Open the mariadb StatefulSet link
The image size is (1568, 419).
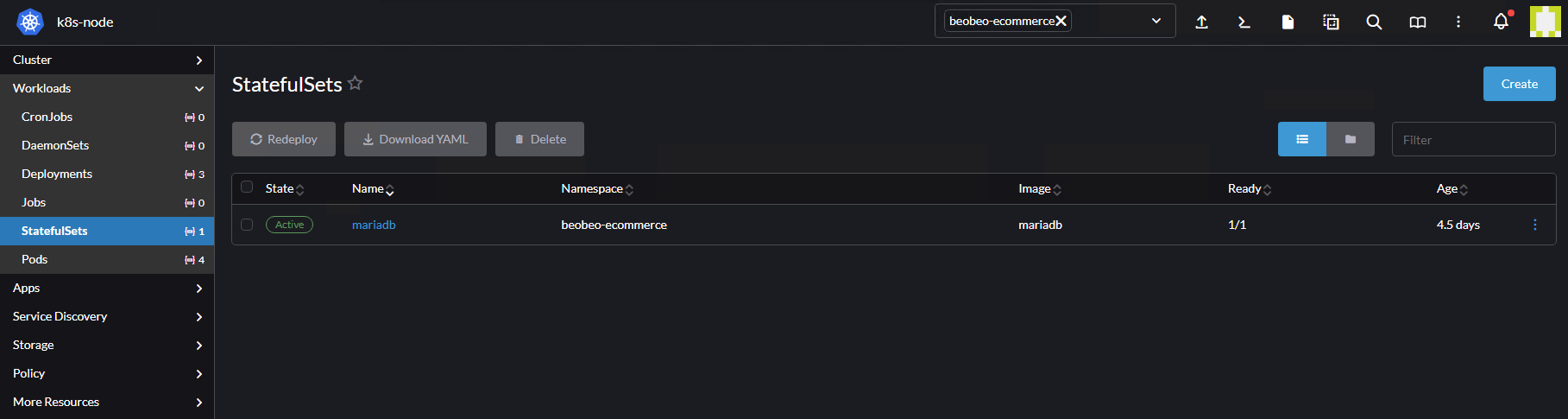pyautogui.click(x=374, y=225)
